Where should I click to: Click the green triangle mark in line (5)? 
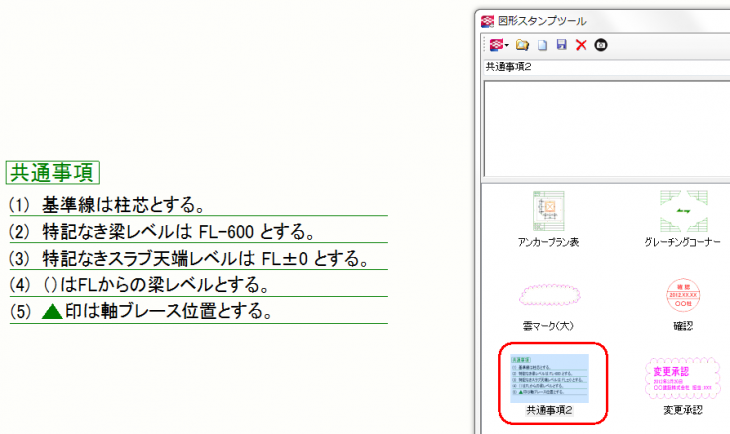pyautogui.click(x=52, y=312)
